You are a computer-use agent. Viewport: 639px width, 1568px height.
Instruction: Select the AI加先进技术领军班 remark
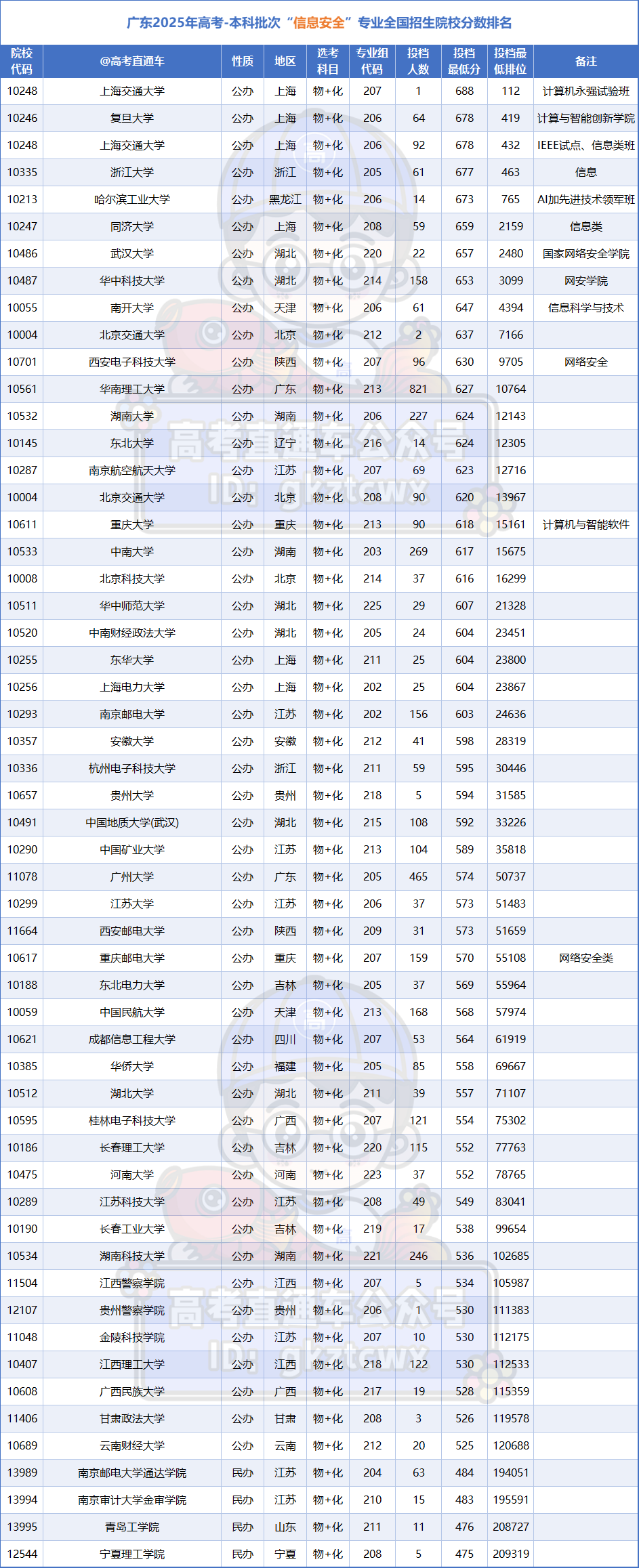click(x=586, y=199)
